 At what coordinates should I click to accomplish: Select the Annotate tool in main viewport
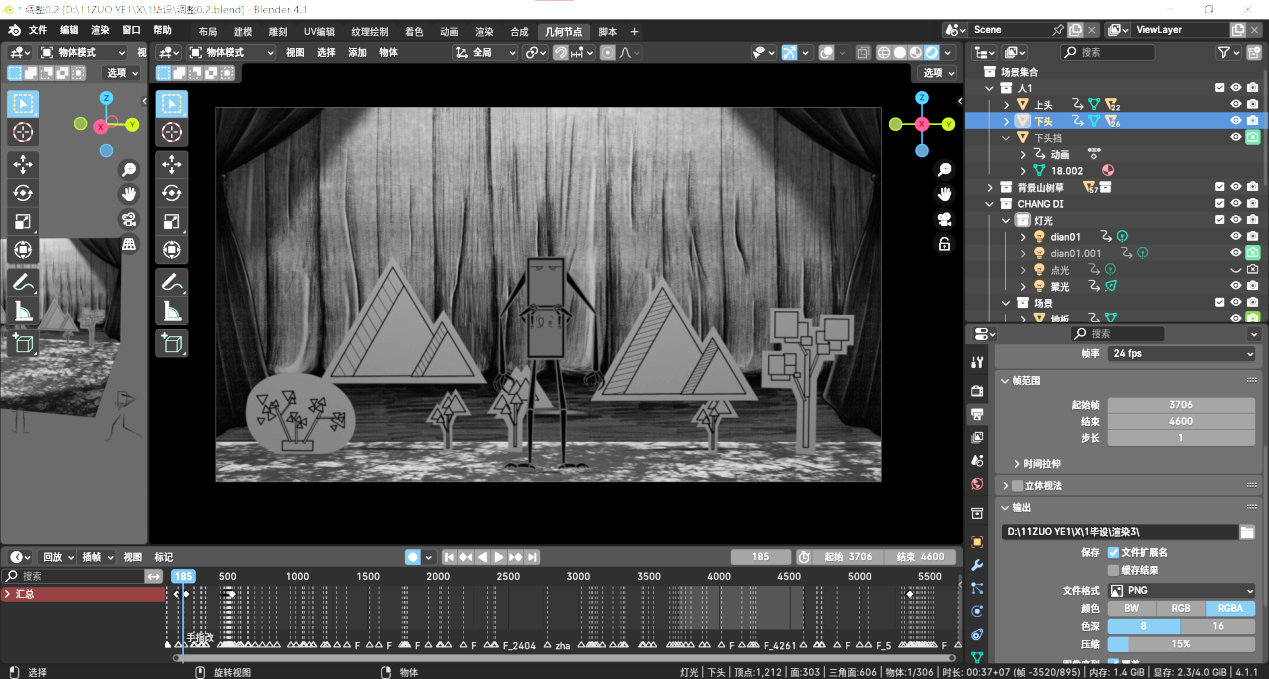click(x=171, y=283)
